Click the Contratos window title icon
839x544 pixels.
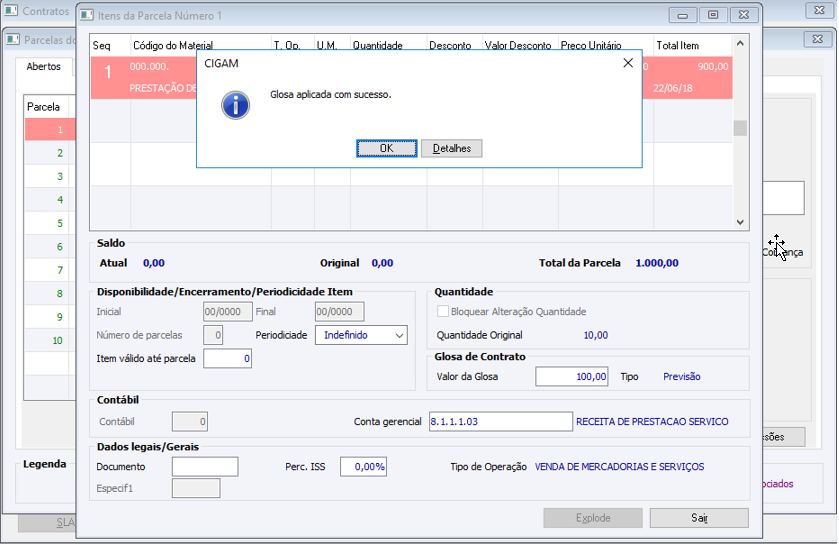point(11,11)
